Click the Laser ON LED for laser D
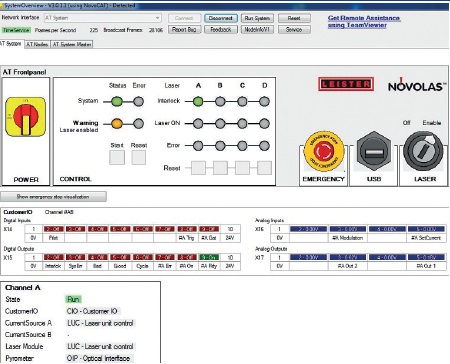450x364 pixels. [x=264, y=124]
